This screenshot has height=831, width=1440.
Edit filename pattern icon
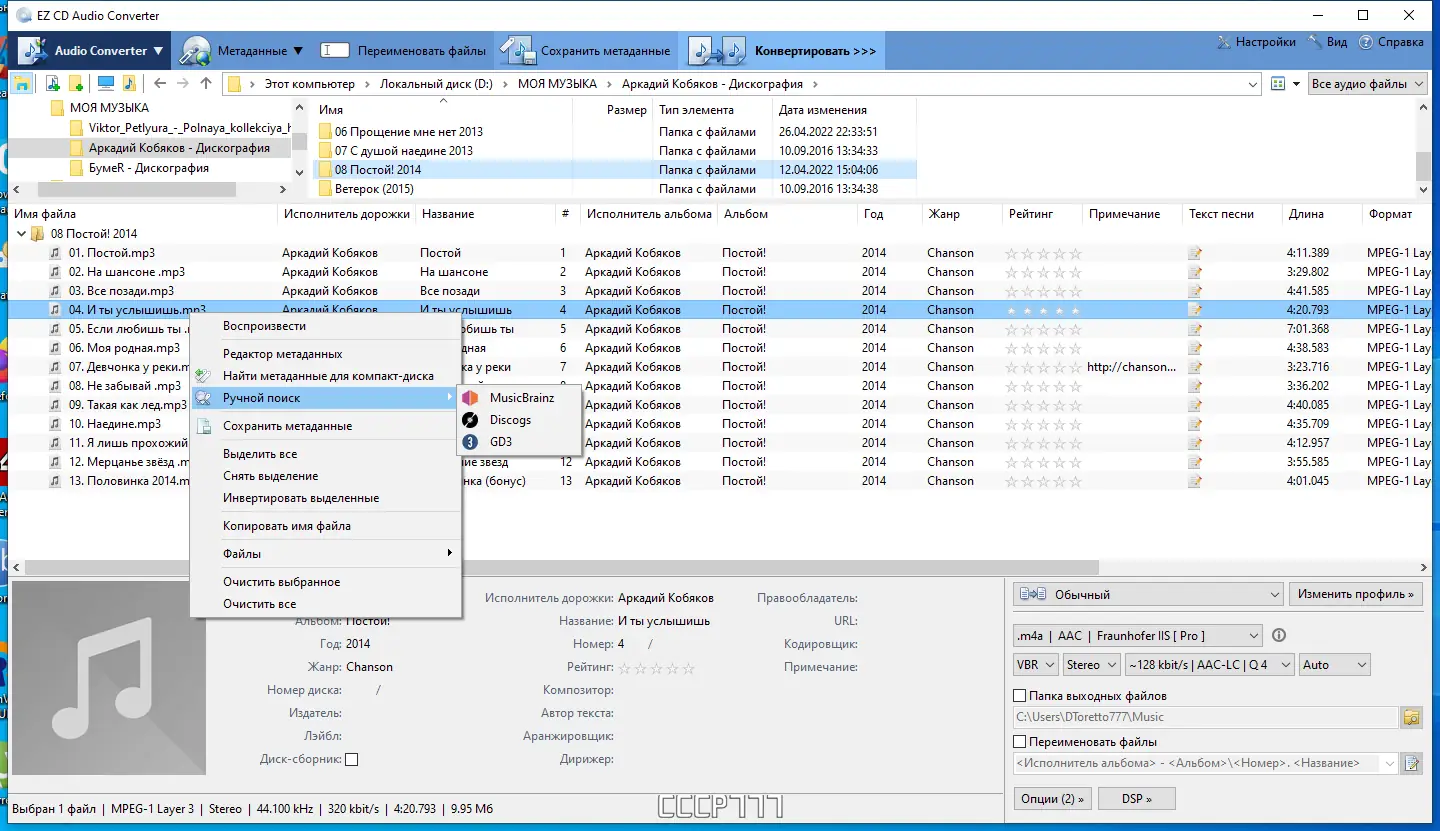click(x=1411, y=764)
